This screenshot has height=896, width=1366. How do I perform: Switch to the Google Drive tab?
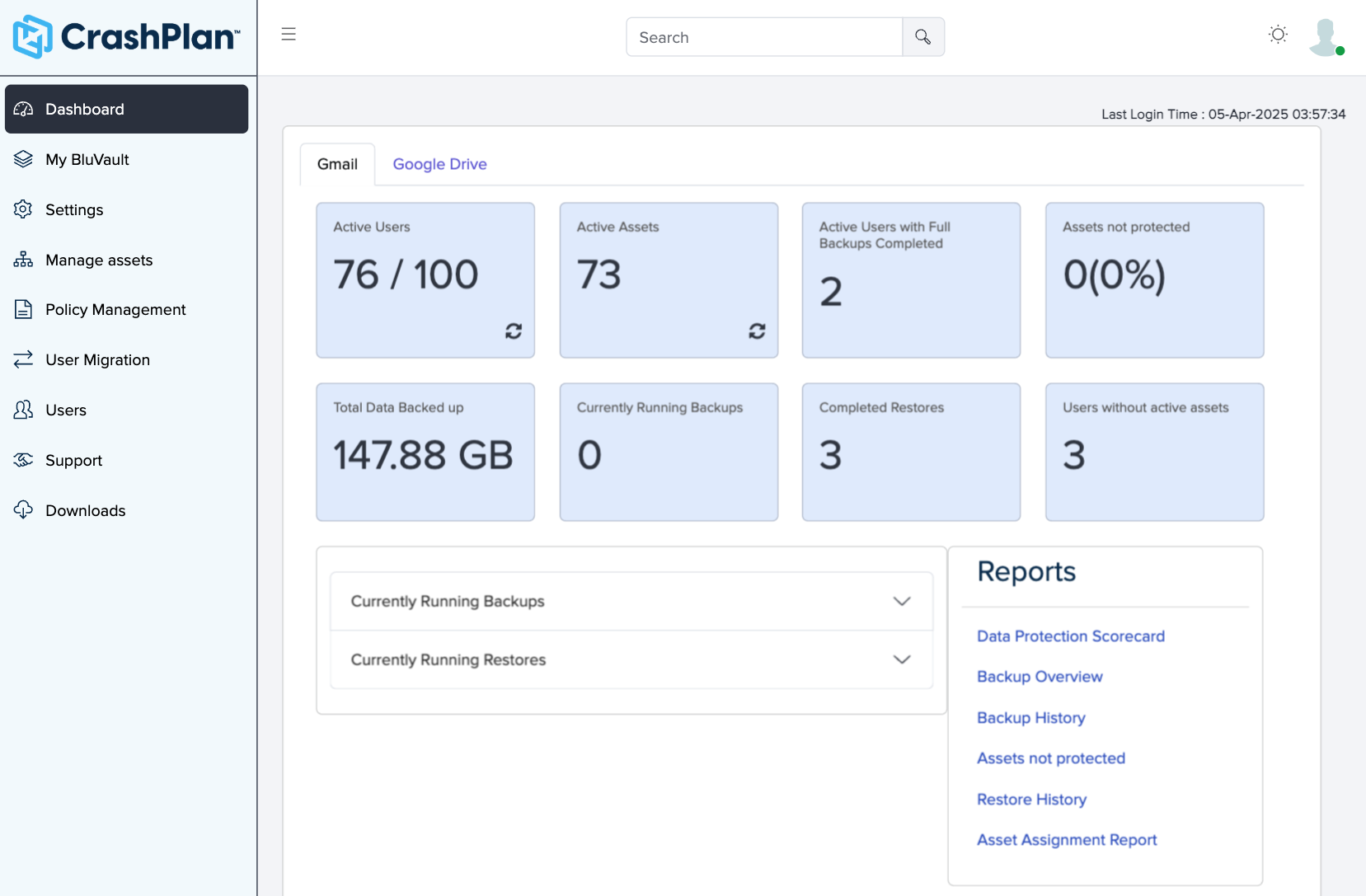coord(439,163)
